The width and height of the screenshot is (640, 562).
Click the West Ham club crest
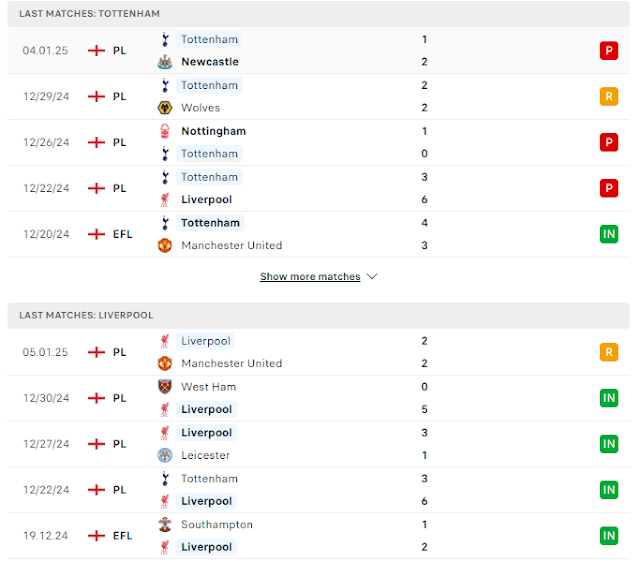coord(165,387)
